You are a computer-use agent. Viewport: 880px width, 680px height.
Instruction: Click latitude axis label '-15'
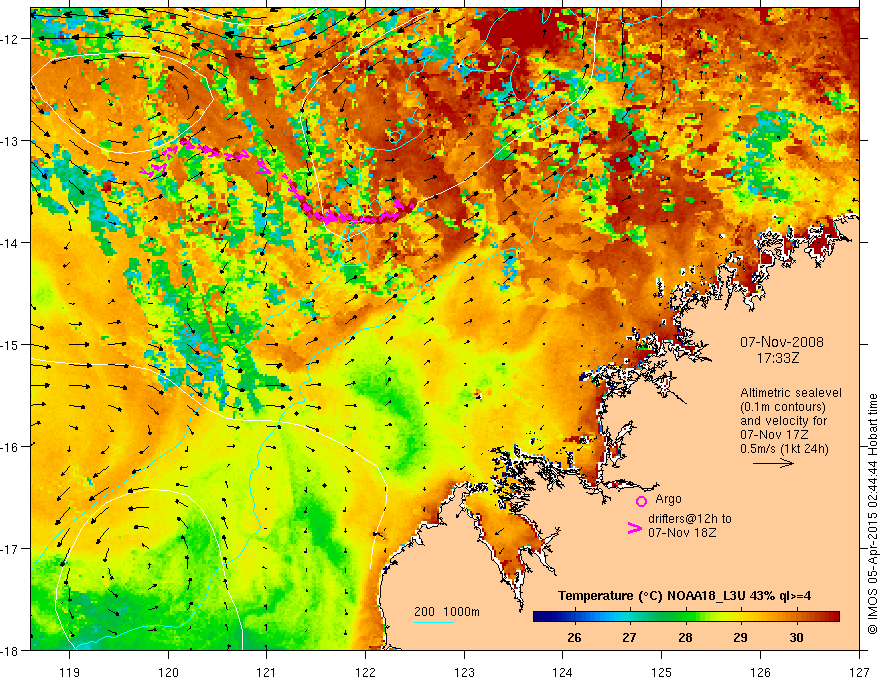(x=11, y=344)
